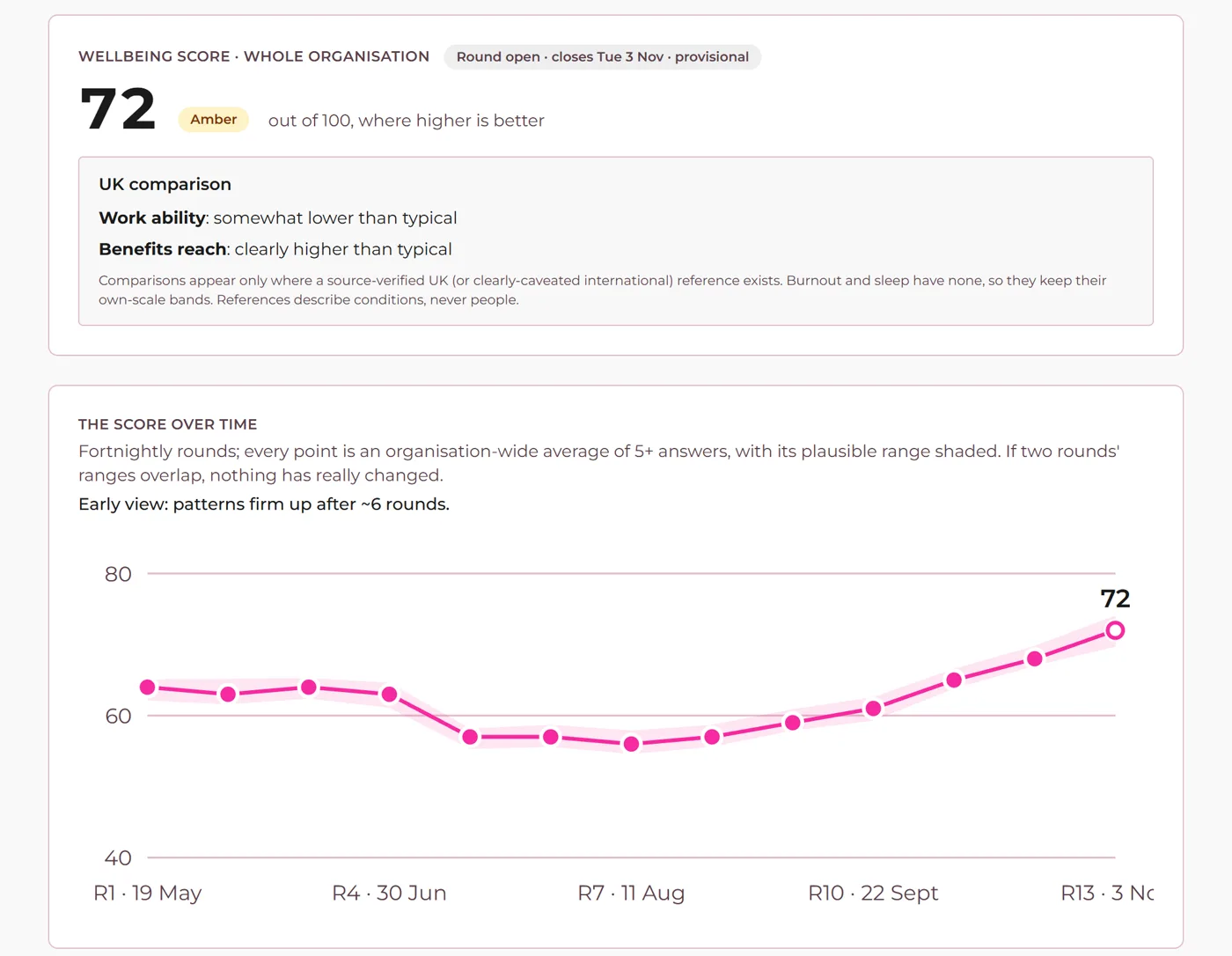Viewport: 1232px width, 956px height.
Task: Click the R2 data point on the chart
Action: (x=228, y=695)
